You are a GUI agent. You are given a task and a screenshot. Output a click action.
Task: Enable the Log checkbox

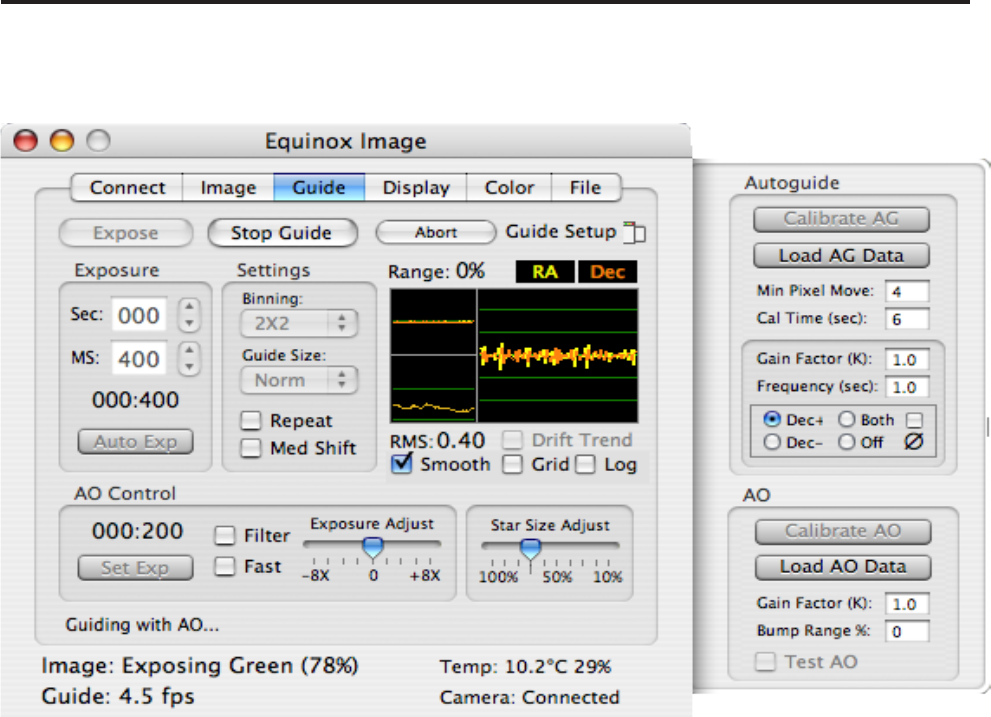tap(586, 464)
